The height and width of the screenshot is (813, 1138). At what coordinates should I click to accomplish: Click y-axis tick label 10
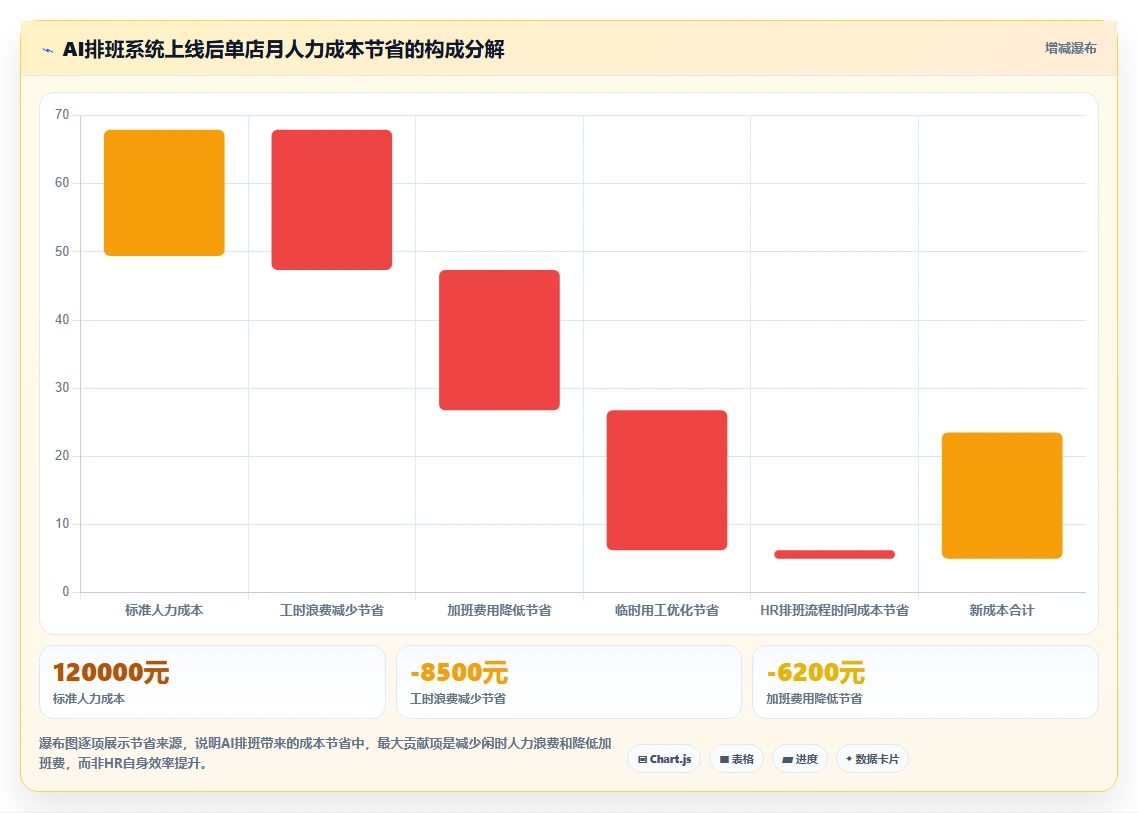coord(62,523)
